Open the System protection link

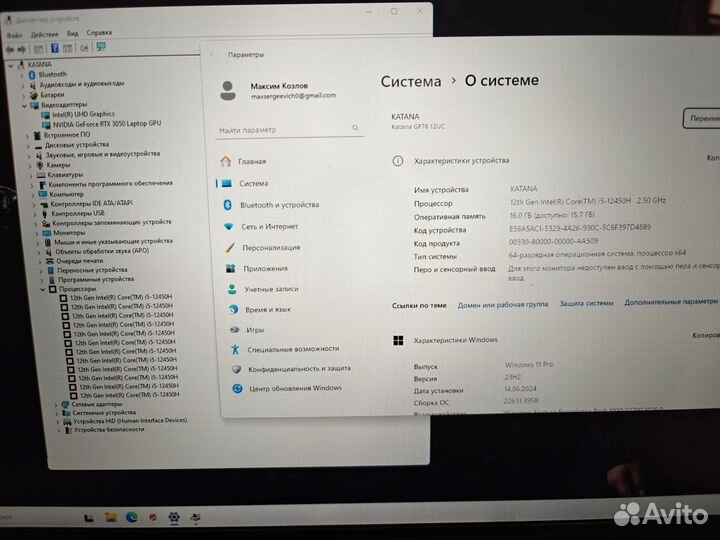(x=586, y=303)
